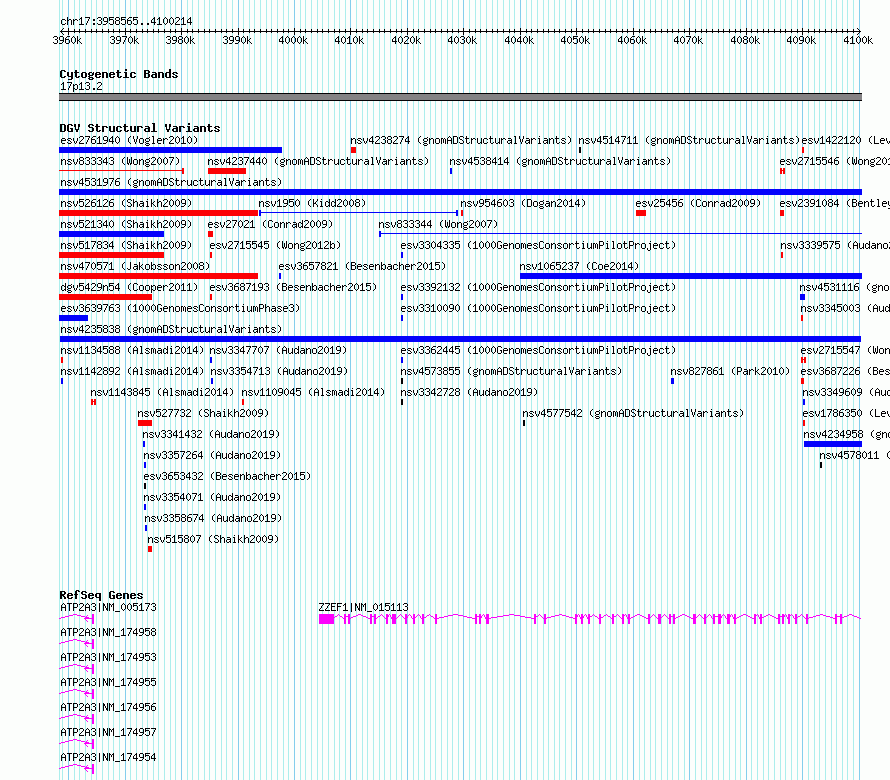Image resolution: width=890 pixels, height=780 pixels.
Task: Click the nsv4531976 variant label
Action: click(x=171, y=182)
